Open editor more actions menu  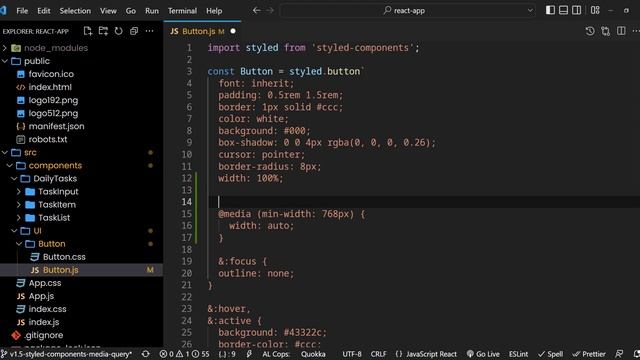pyautogui.click(x=636, y=31)
